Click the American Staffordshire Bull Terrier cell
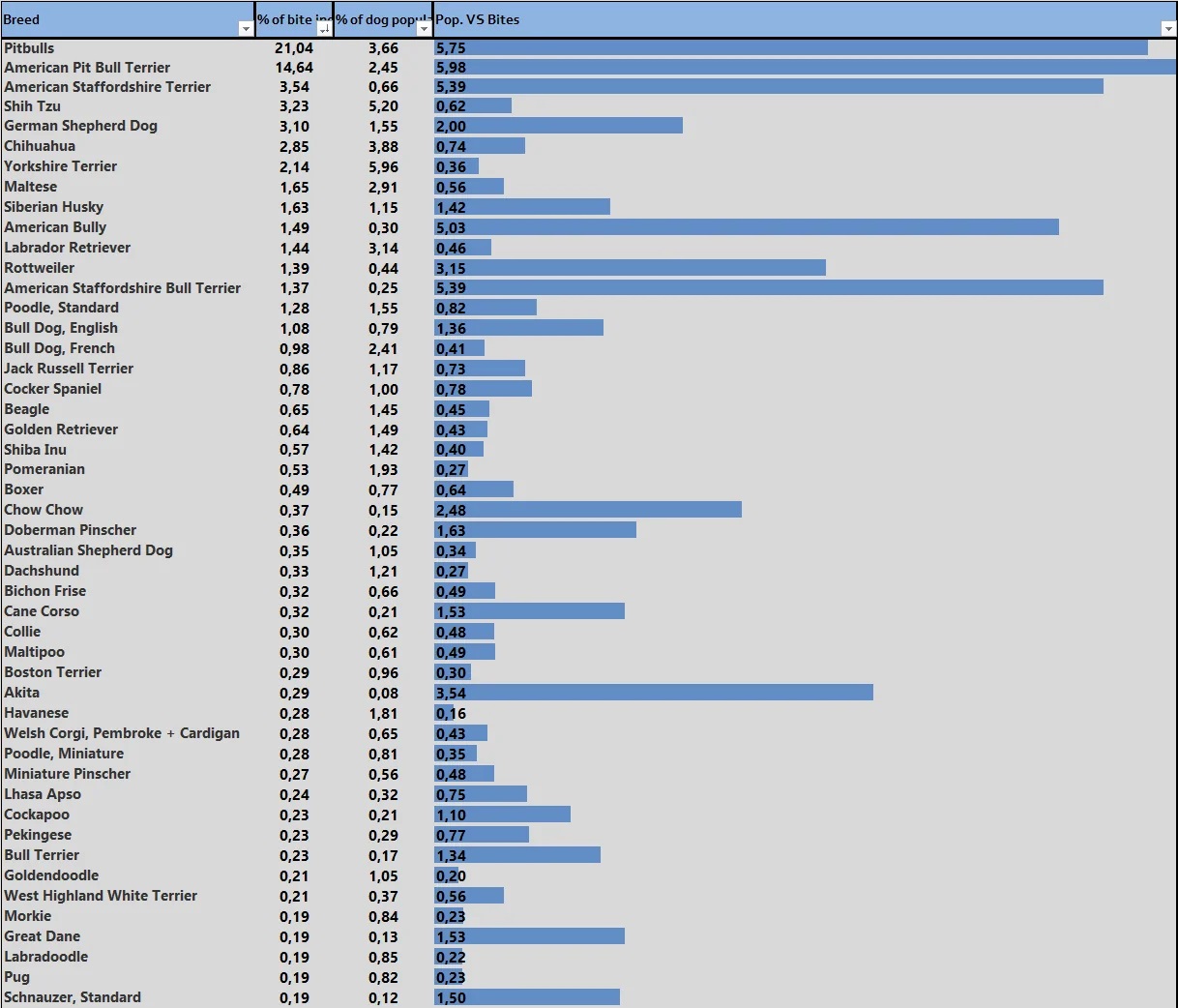The height and width of the screenshot is (1008, 1178). tap(122, 288)
